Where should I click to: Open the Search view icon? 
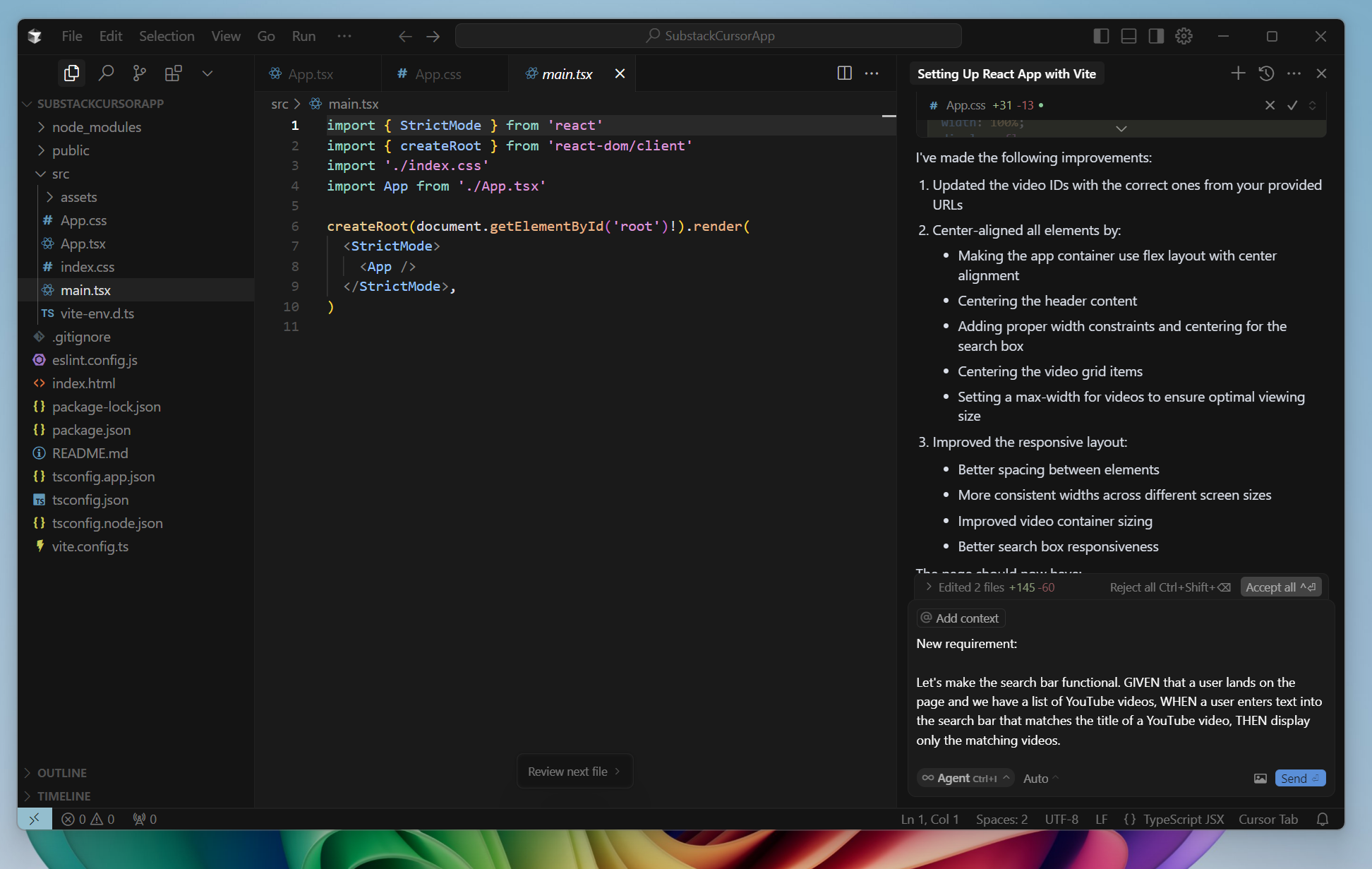106,73
